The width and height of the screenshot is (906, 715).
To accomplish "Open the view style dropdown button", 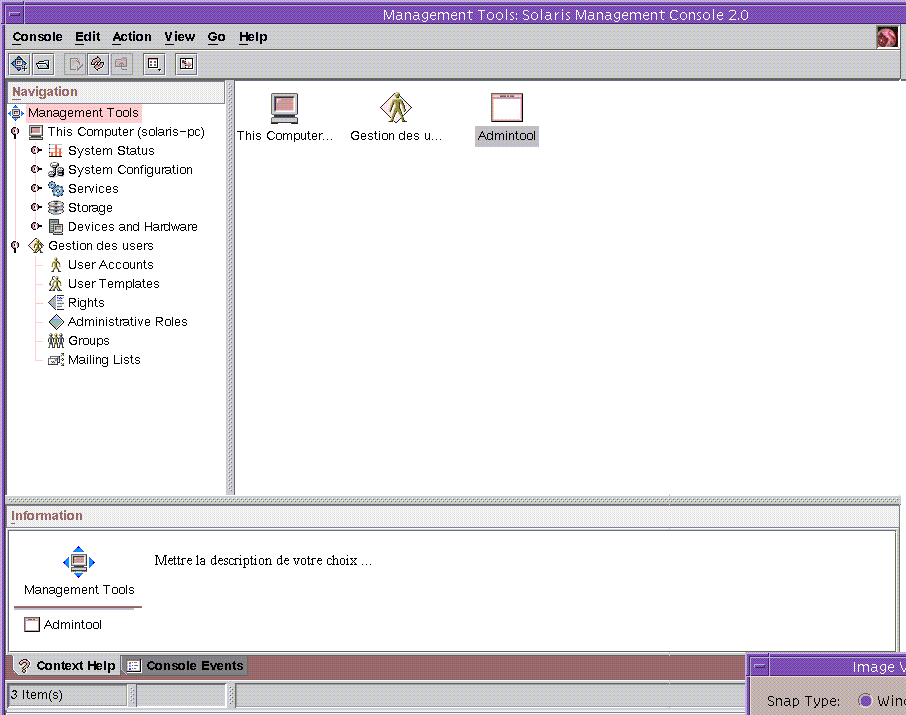I will point(154,64).
